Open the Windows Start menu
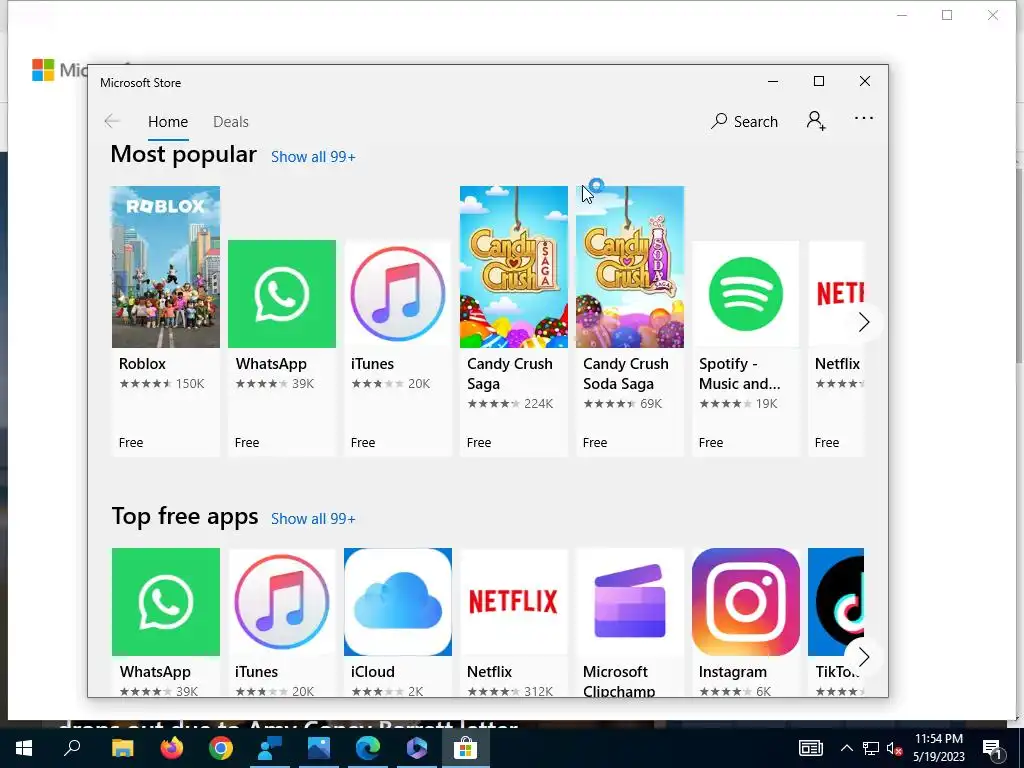This screenshot has width=1024, height=768. (x=24, y=748)
